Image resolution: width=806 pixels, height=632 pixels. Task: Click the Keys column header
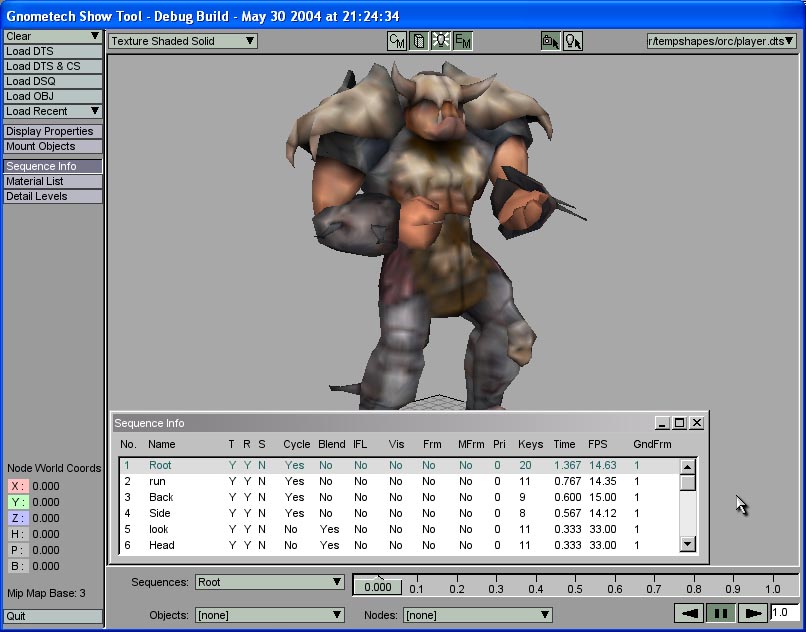tap(530, 444)
